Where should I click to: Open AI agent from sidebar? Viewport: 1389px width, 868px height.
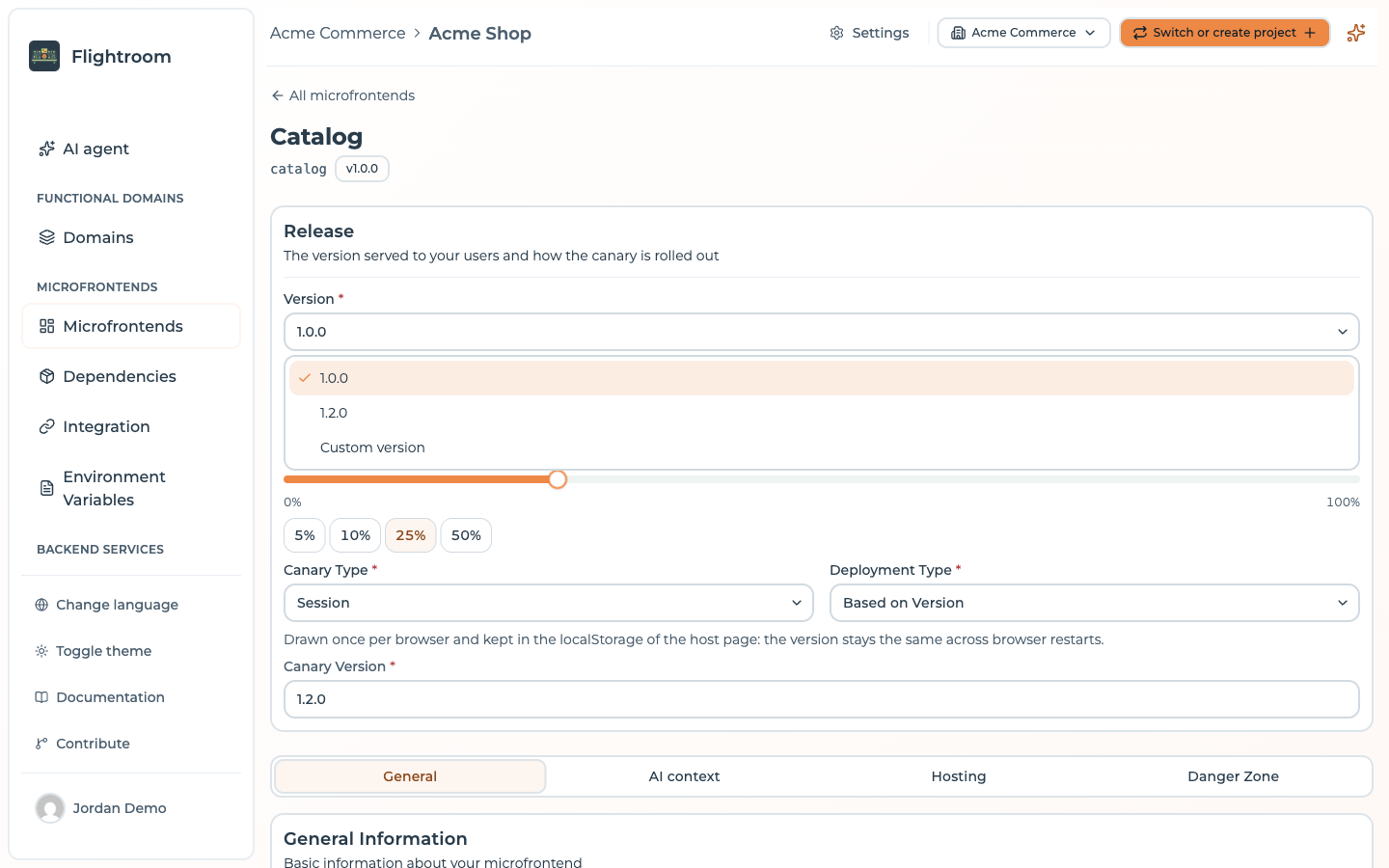pyautogui.click(x=131, y=149)
